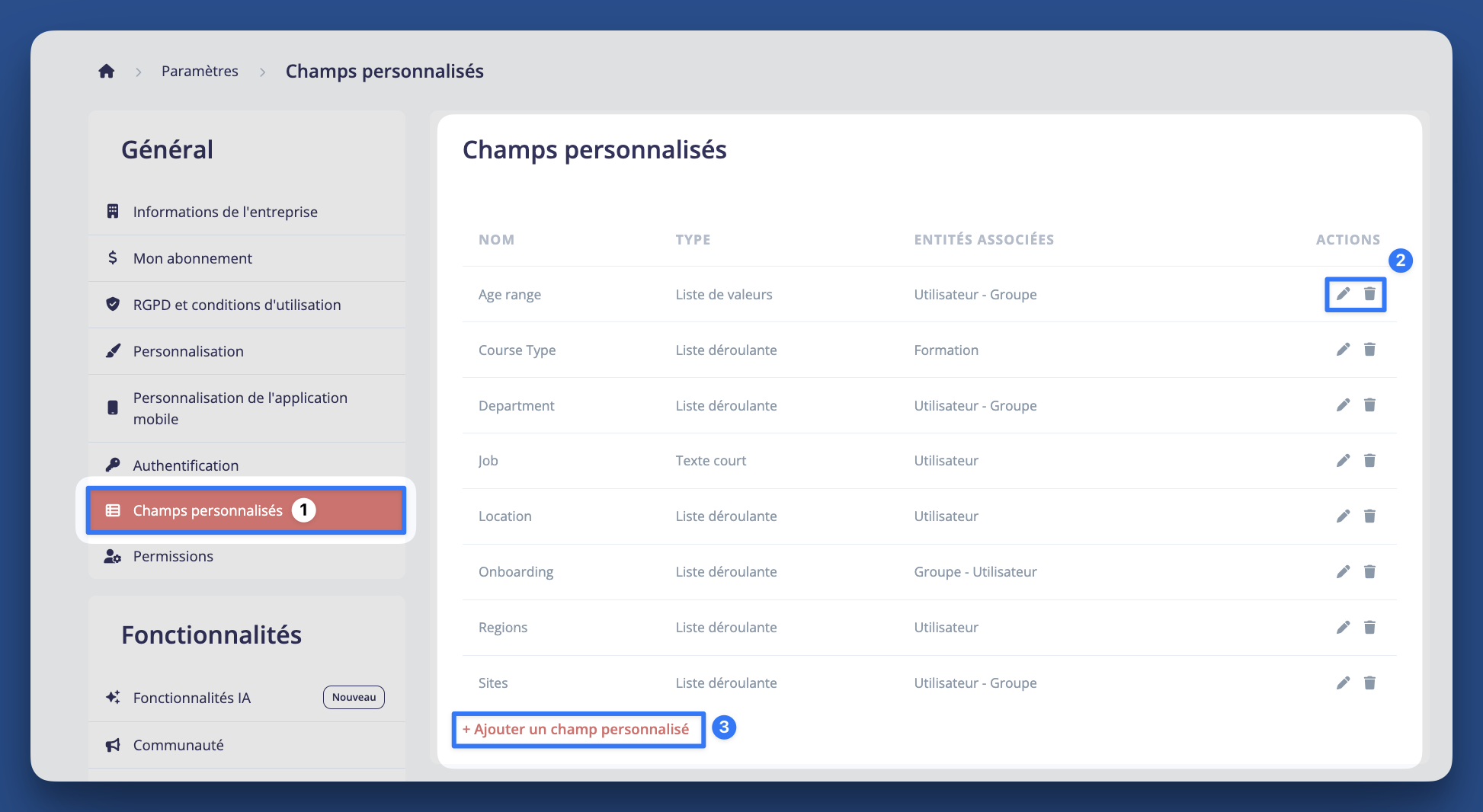The height and width of the screenshot is (812, 1483).
Task: Delete the Department field
Action: (1369, 405)
